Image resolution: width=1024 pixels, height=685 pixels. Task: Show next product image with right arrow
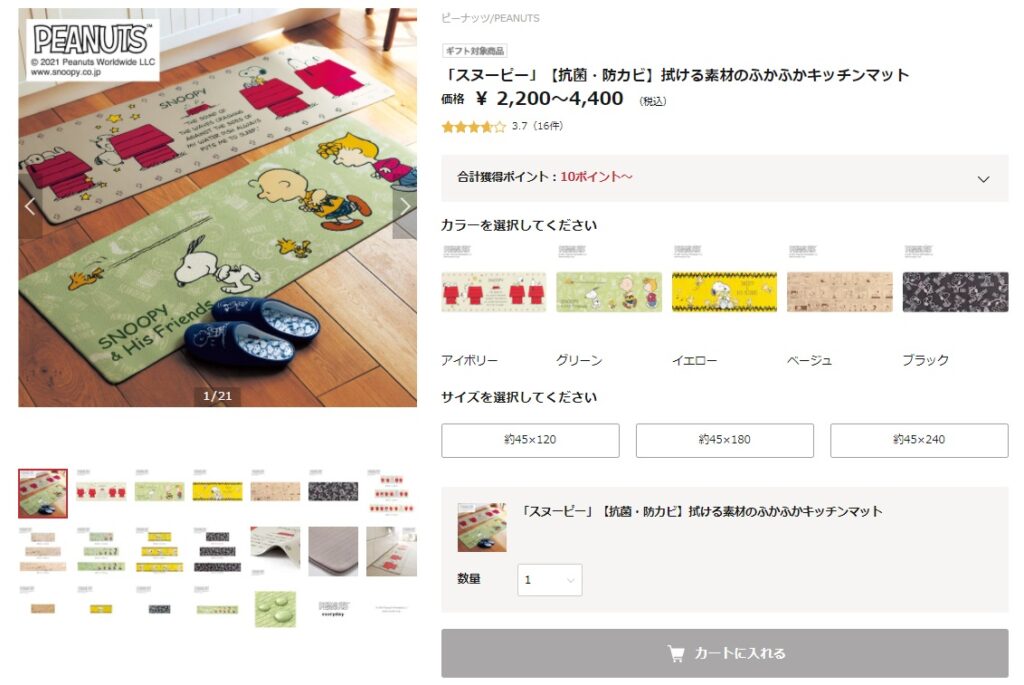(x=405, y=207)
